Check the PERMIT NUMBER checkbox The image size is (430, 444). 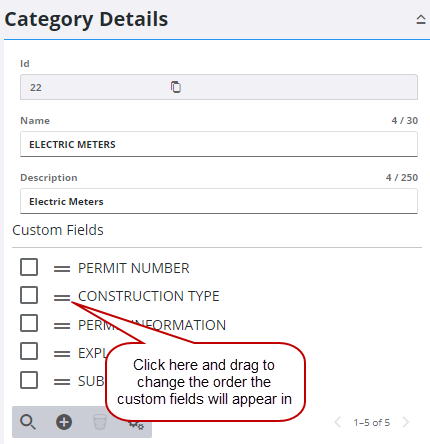[x=29, y=267]
